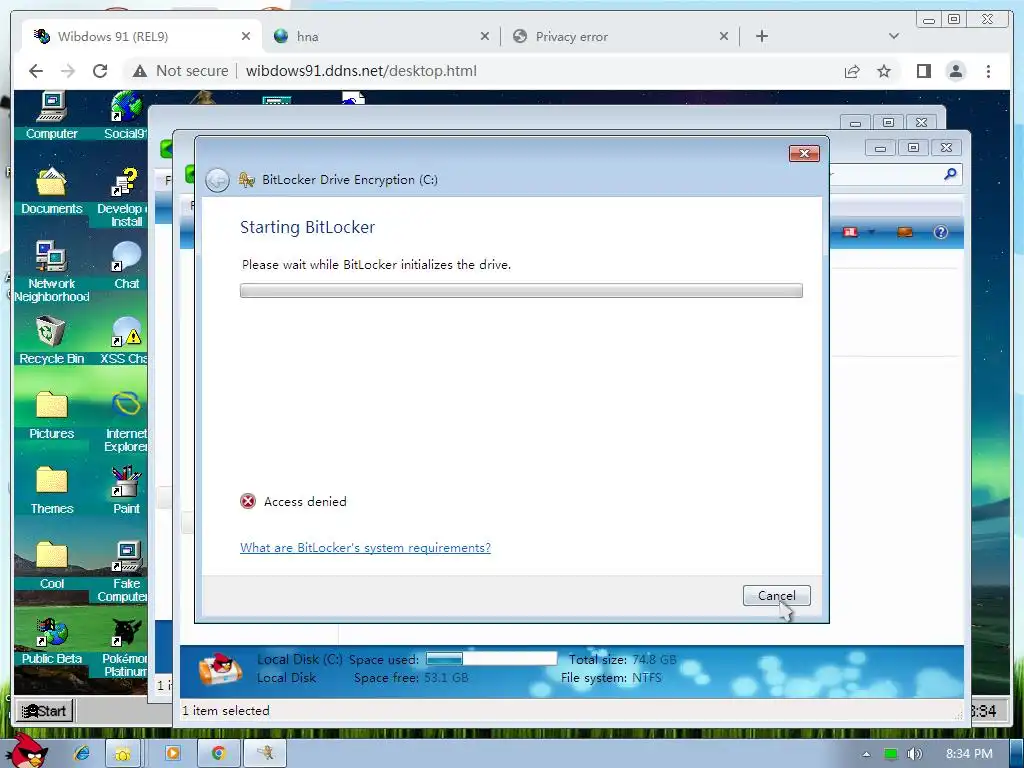Launch the Paint shortcut
Viewport: 1024px width, 768px height.
click(126, 491)
